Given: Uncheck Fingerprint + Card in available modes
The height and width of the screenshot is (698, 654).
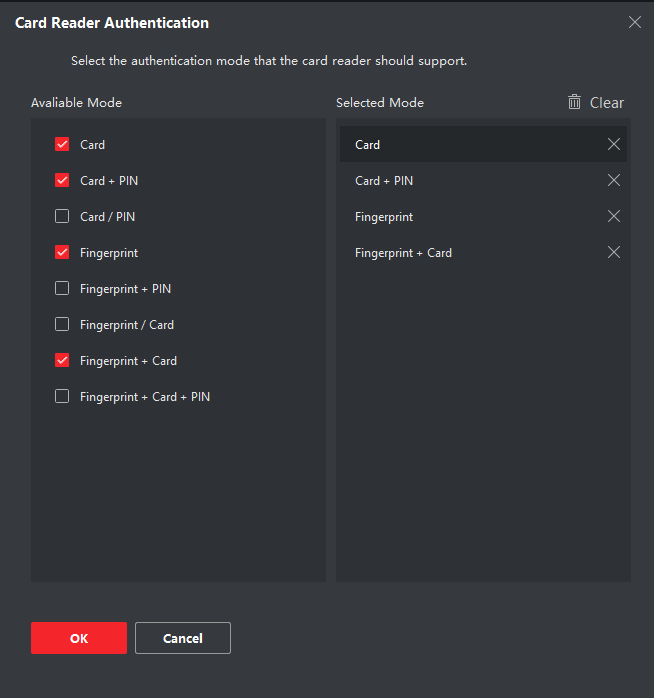Looking at the screenshot, I should [62, 361].
